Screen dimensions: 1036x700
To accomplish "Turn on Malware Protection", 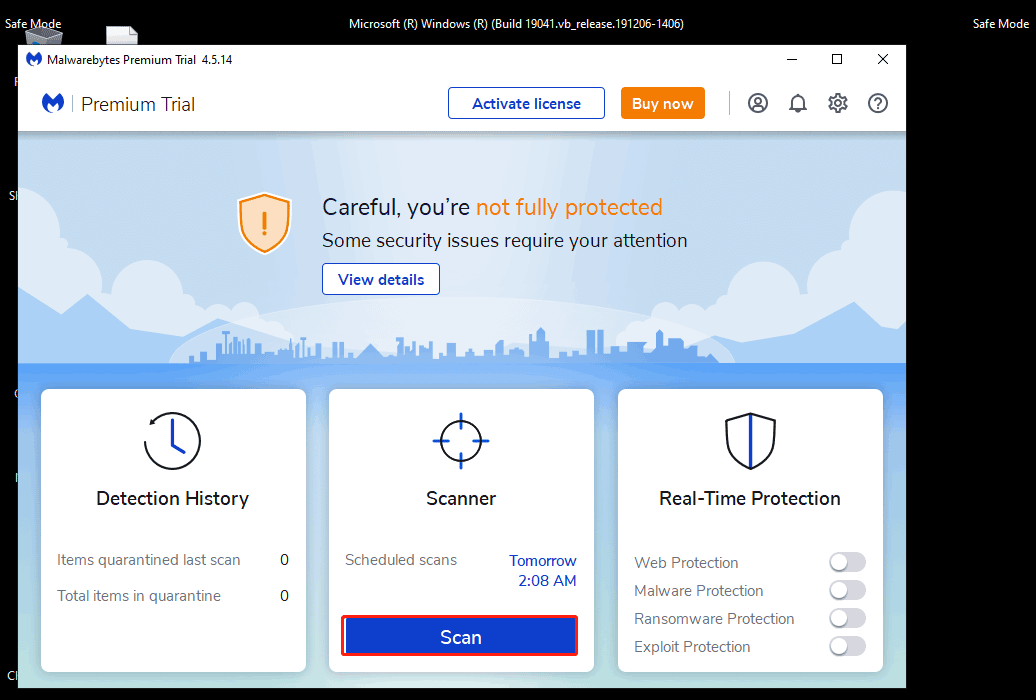I will coord(847,590).
